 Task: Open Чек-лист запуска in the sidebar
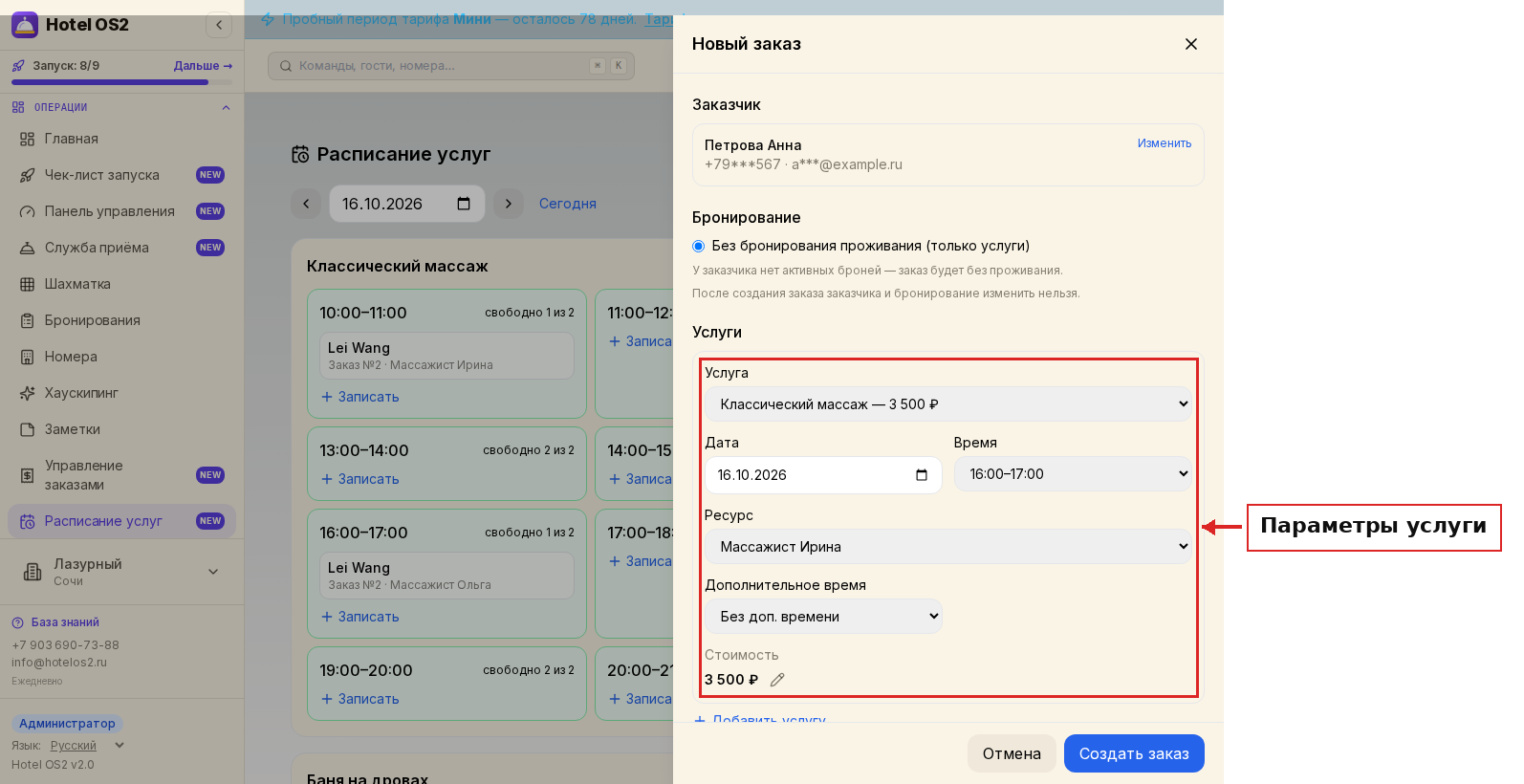(122, 175)
